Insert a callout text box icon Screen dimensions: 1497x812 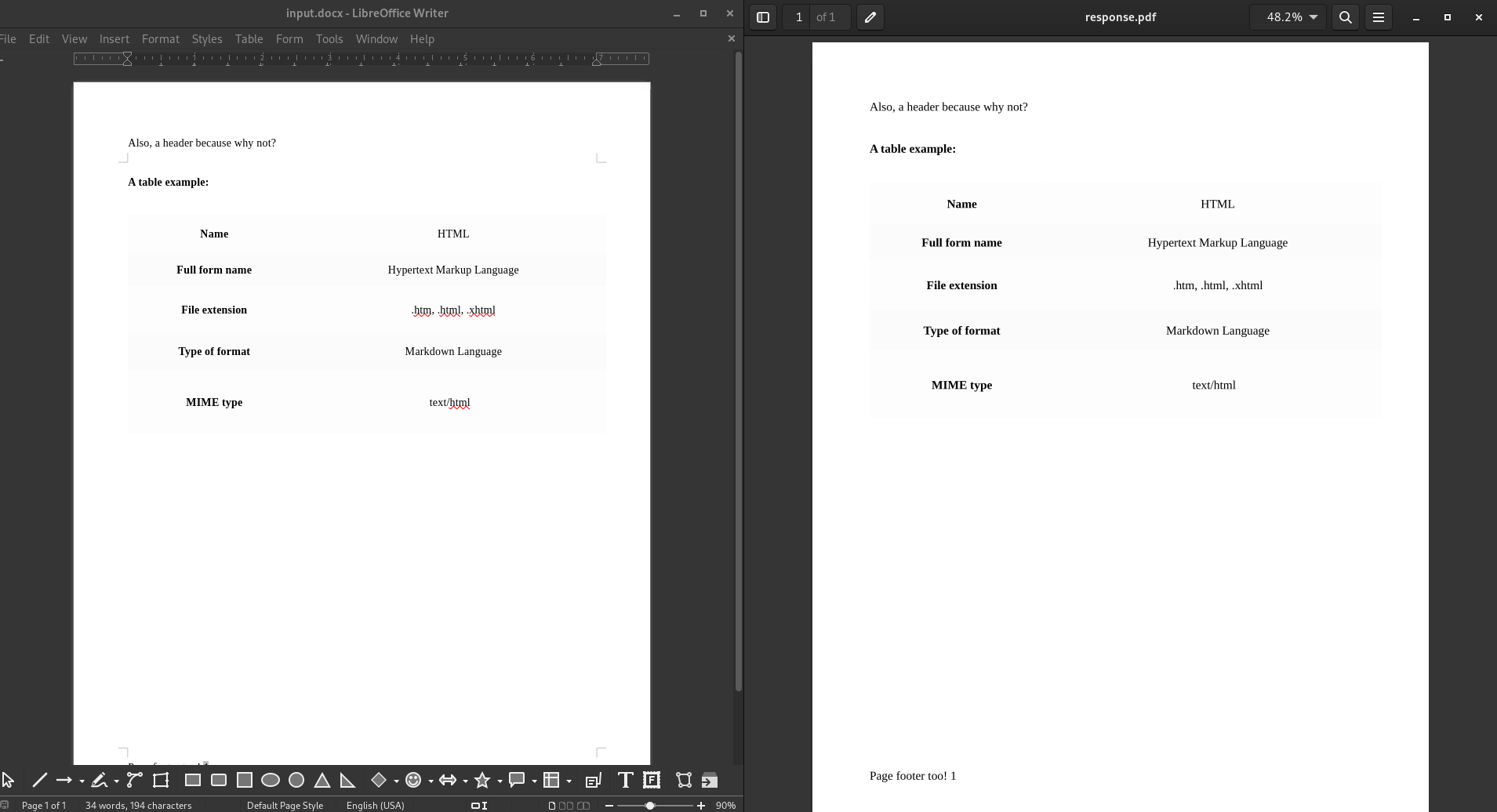(594, 780)
